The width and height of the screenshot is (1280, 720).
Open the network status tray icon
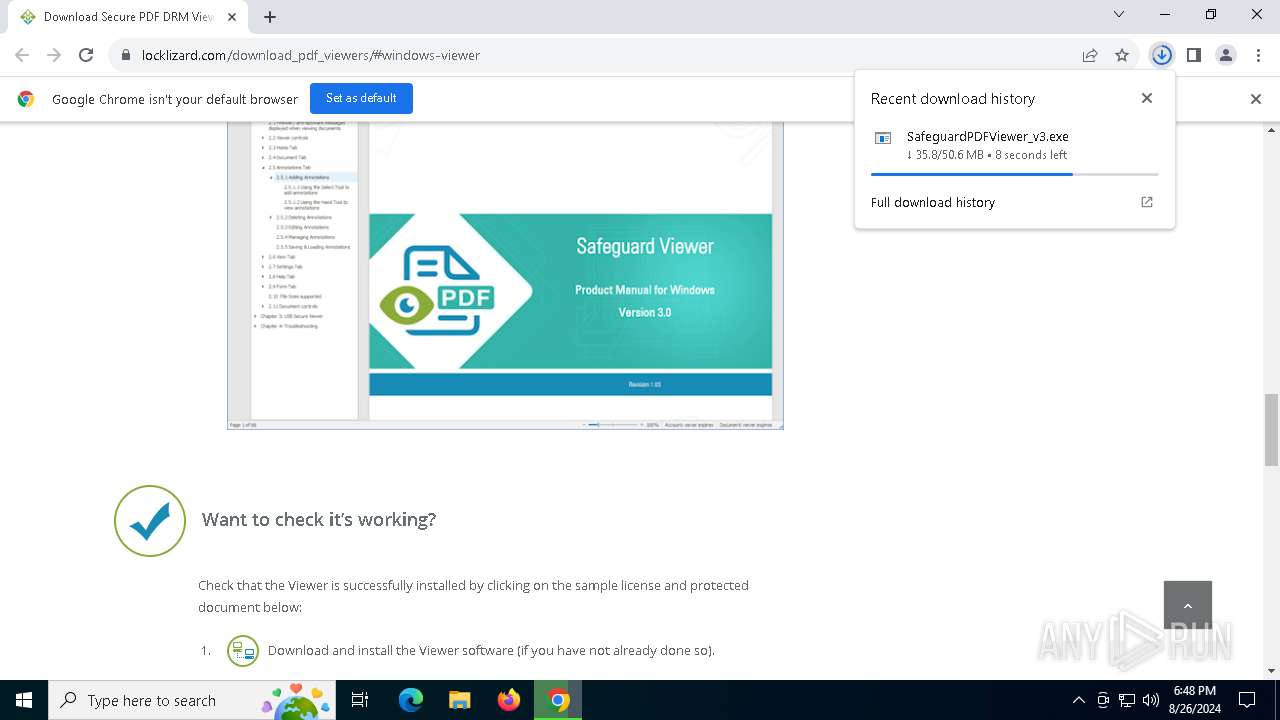click(1127, 700)
